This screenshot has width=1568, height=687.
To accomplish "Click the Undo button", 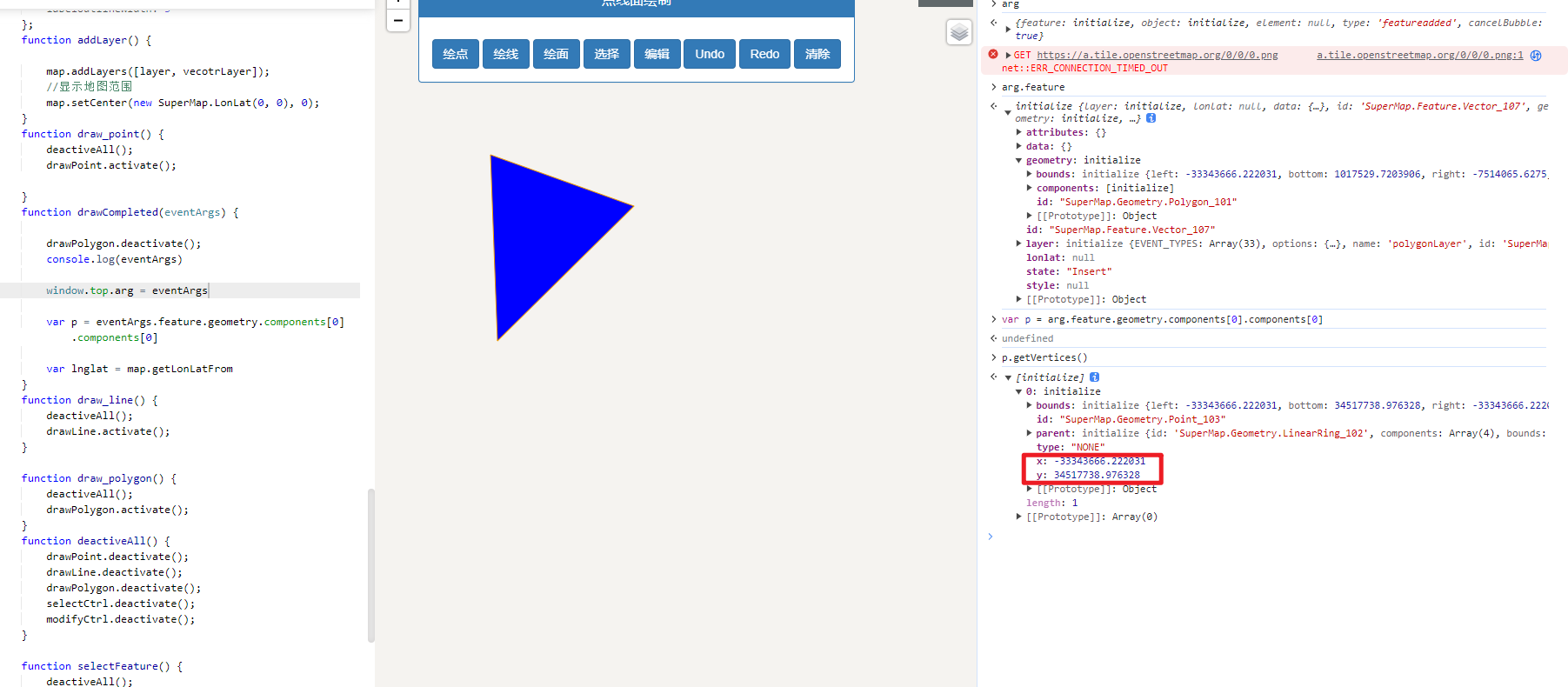I will pos(710,54).
